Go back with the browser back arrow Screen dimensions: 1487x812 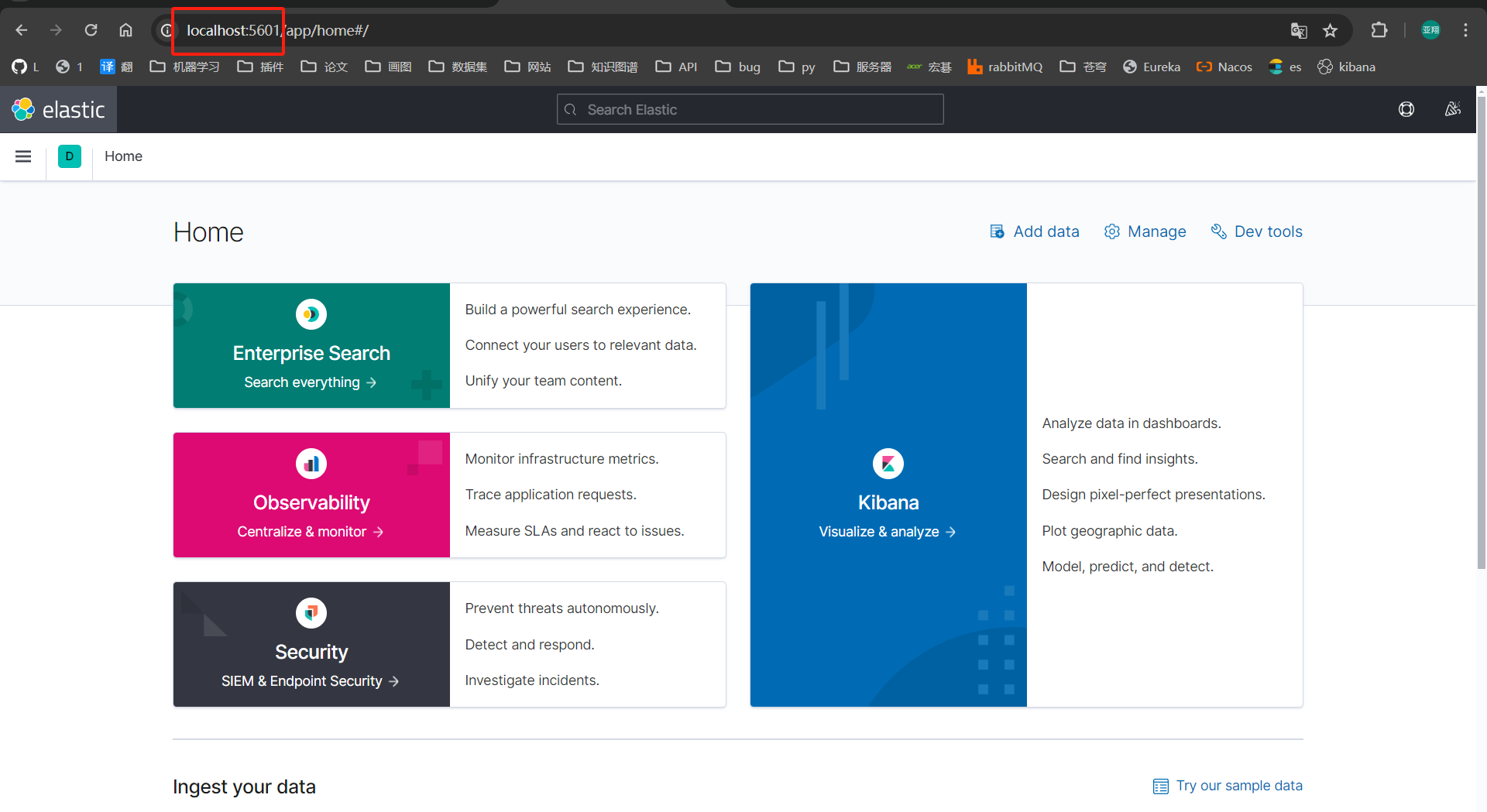22,30
